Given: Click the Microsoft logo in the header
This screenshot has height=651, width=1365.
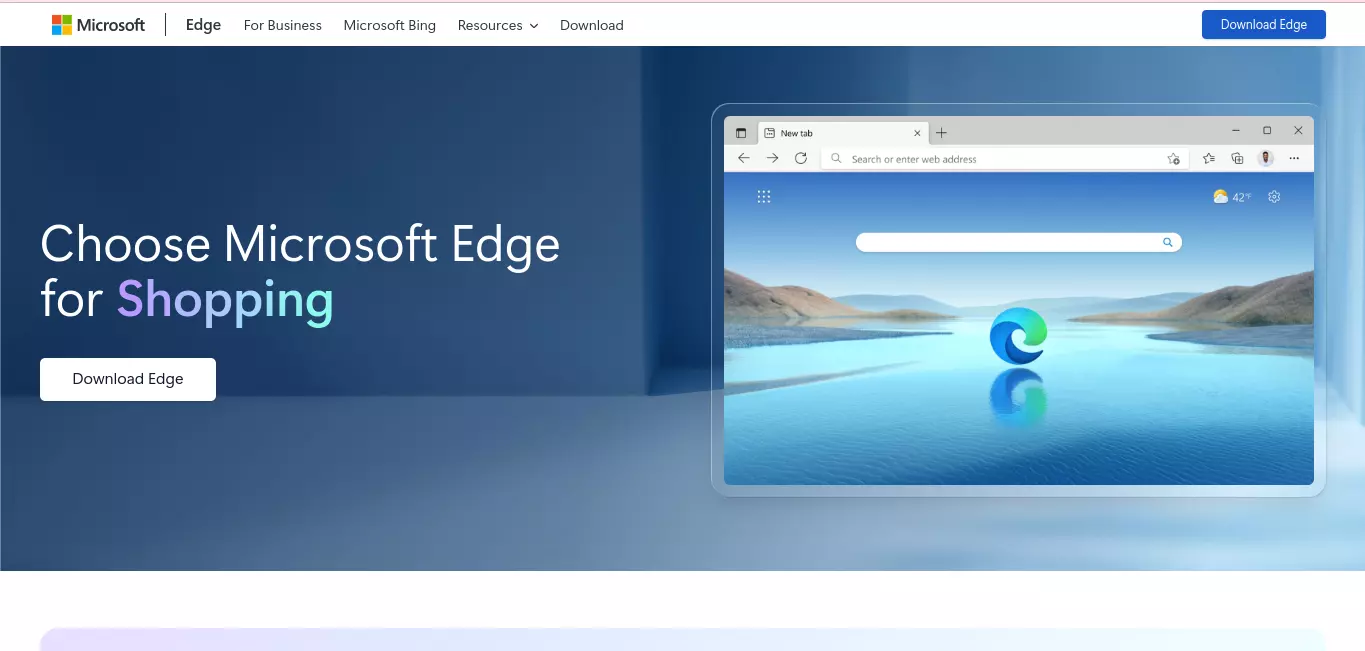Looking at the screenshot, I should (98, 25).
